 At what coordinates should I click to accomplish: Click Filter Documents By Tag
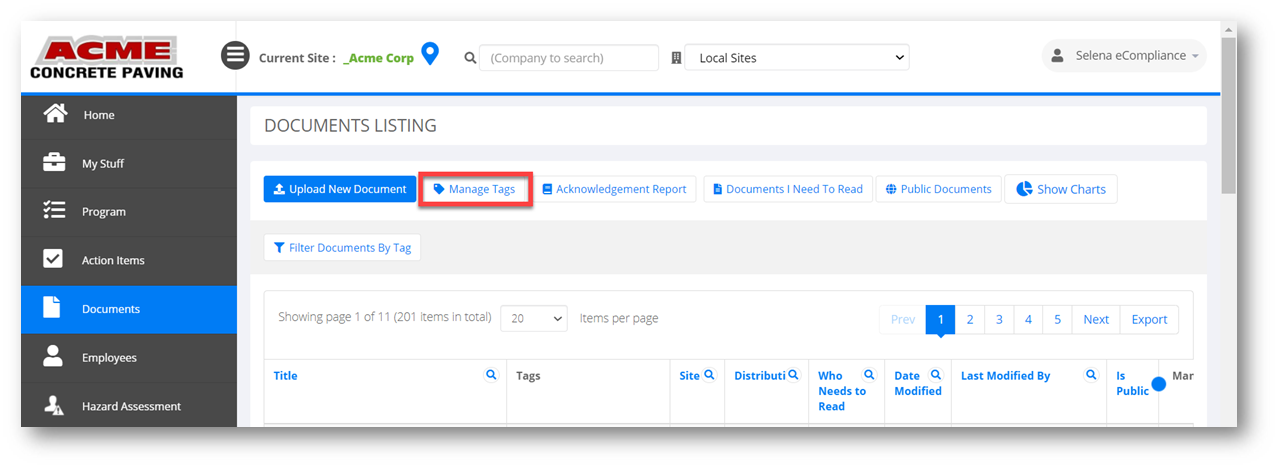click(342, 248)
